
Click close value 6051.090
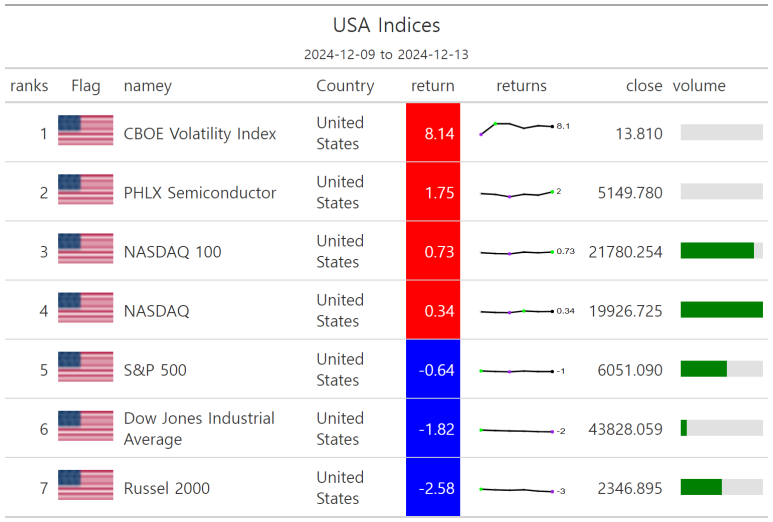tap(630, 370)
